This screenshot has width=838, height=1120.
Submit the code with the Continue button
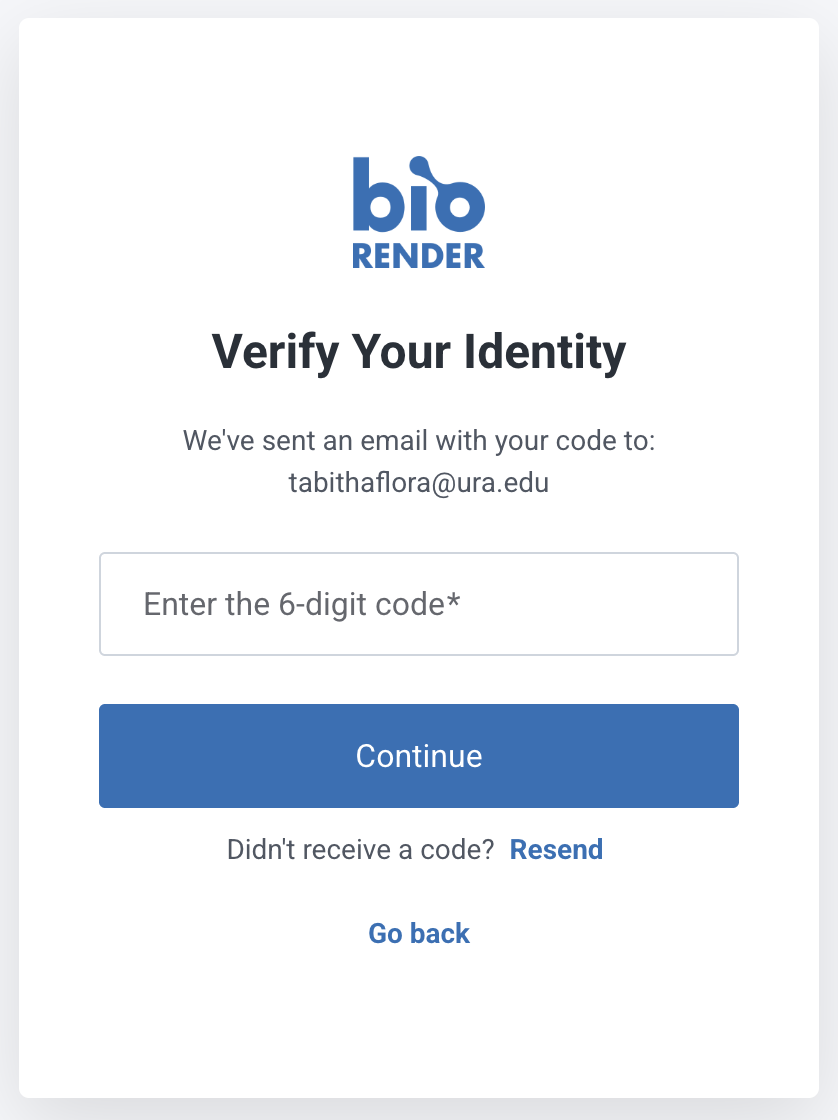[x=418, y=756]
